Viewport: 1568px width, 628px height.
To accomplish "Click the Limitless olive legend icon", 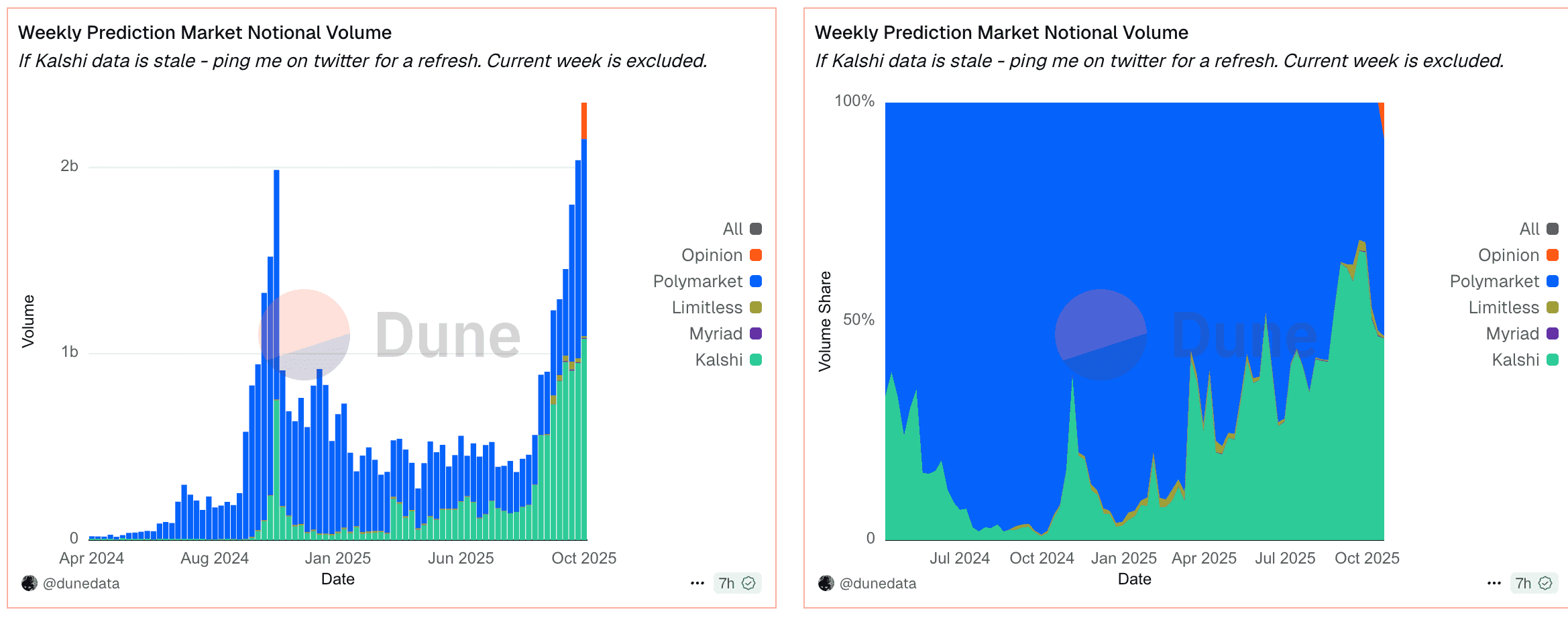I will 756,307.
